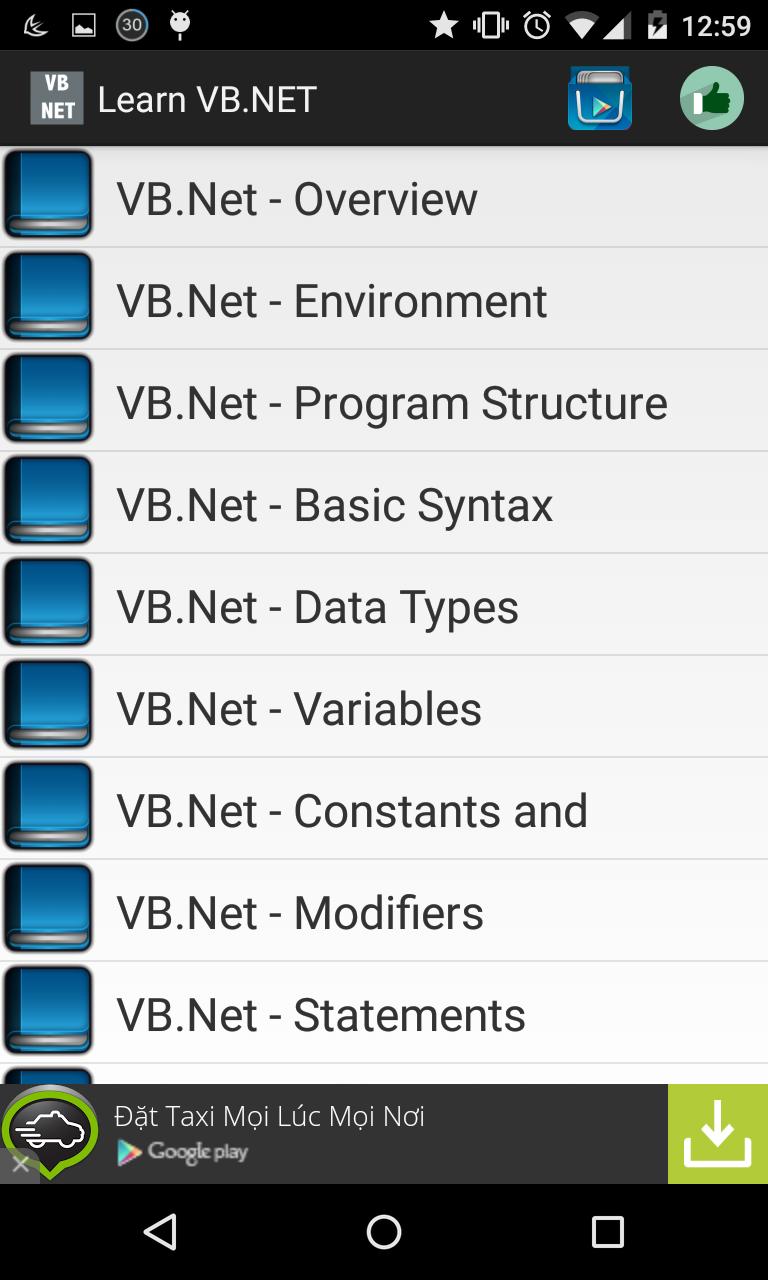Viewport: 768px width, 1280px height.
Task: Tap the Google Play badge in the ad
Action: coord(183,1152)
